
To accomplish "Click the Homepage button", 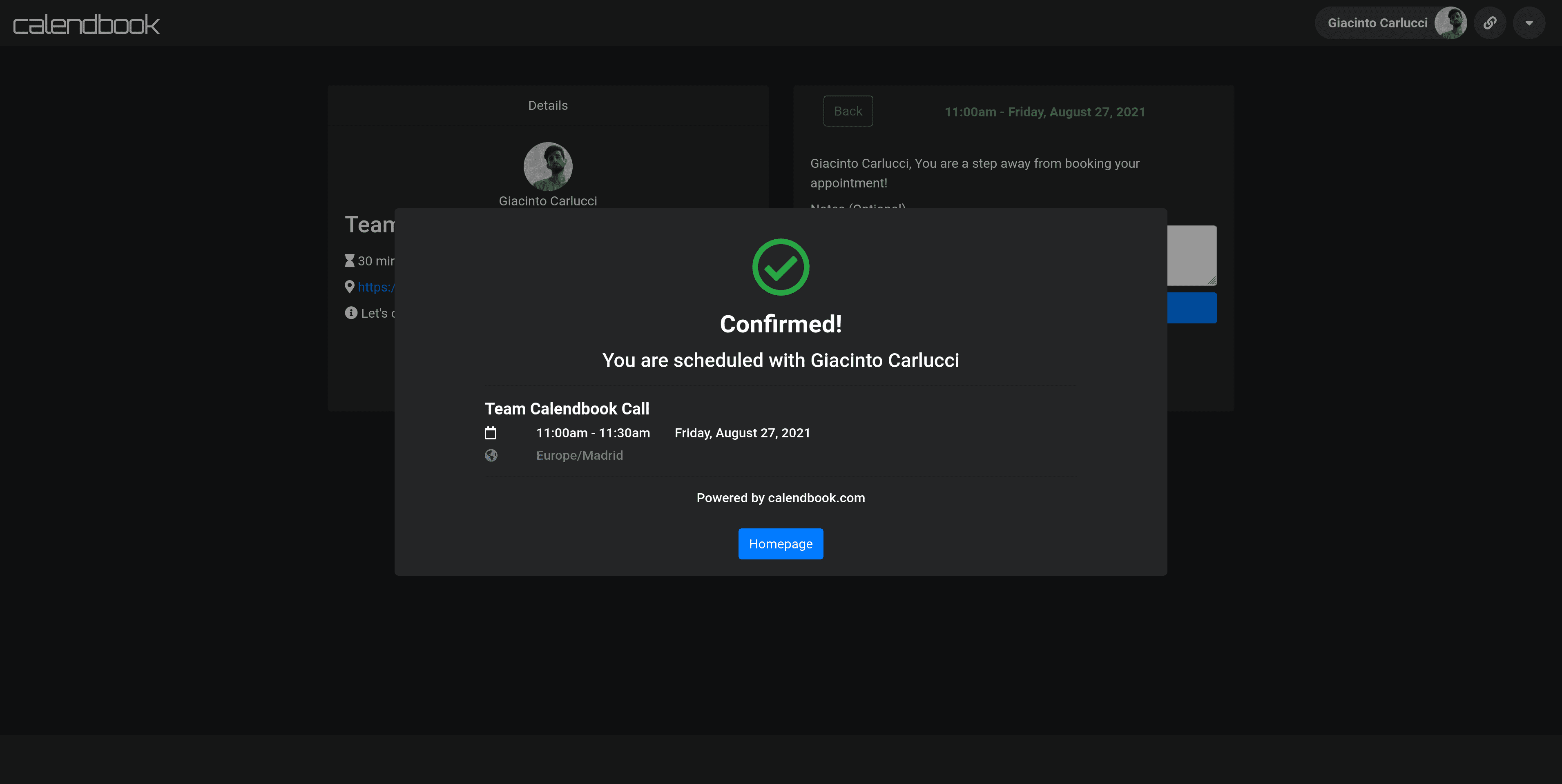I will [x=781, y=543].
